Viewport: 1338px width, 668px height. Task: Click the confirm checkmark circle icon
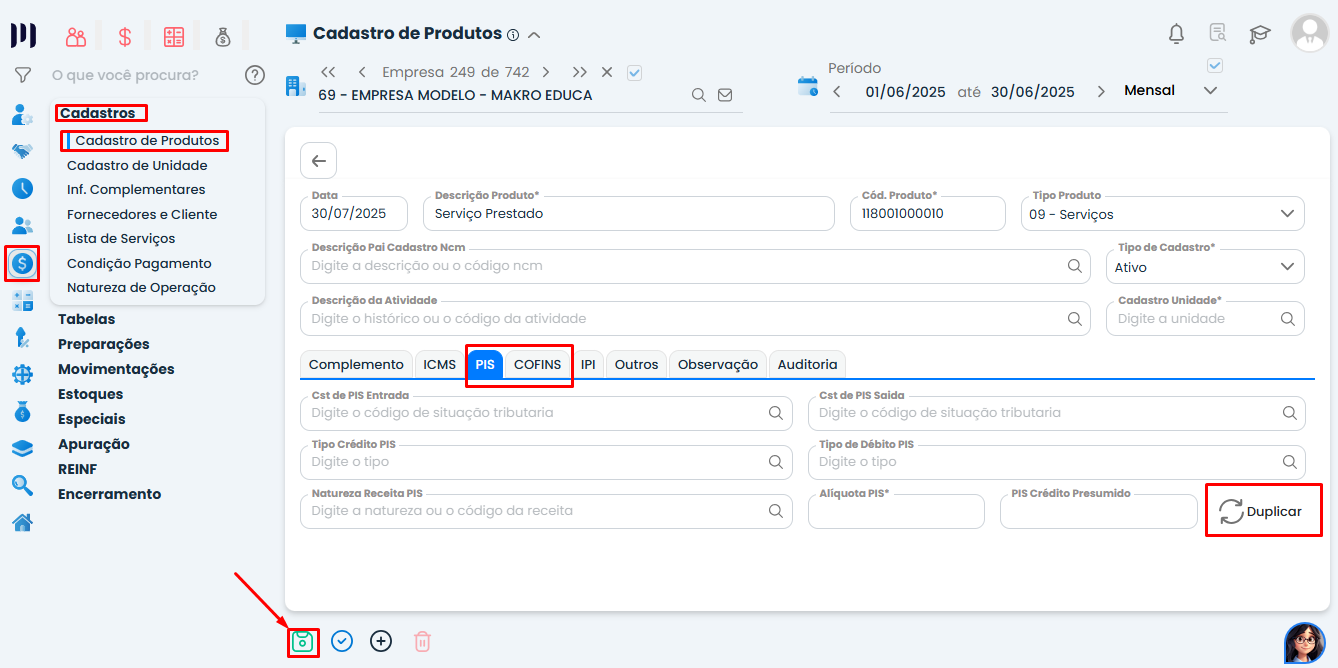(x=342, y=641)
